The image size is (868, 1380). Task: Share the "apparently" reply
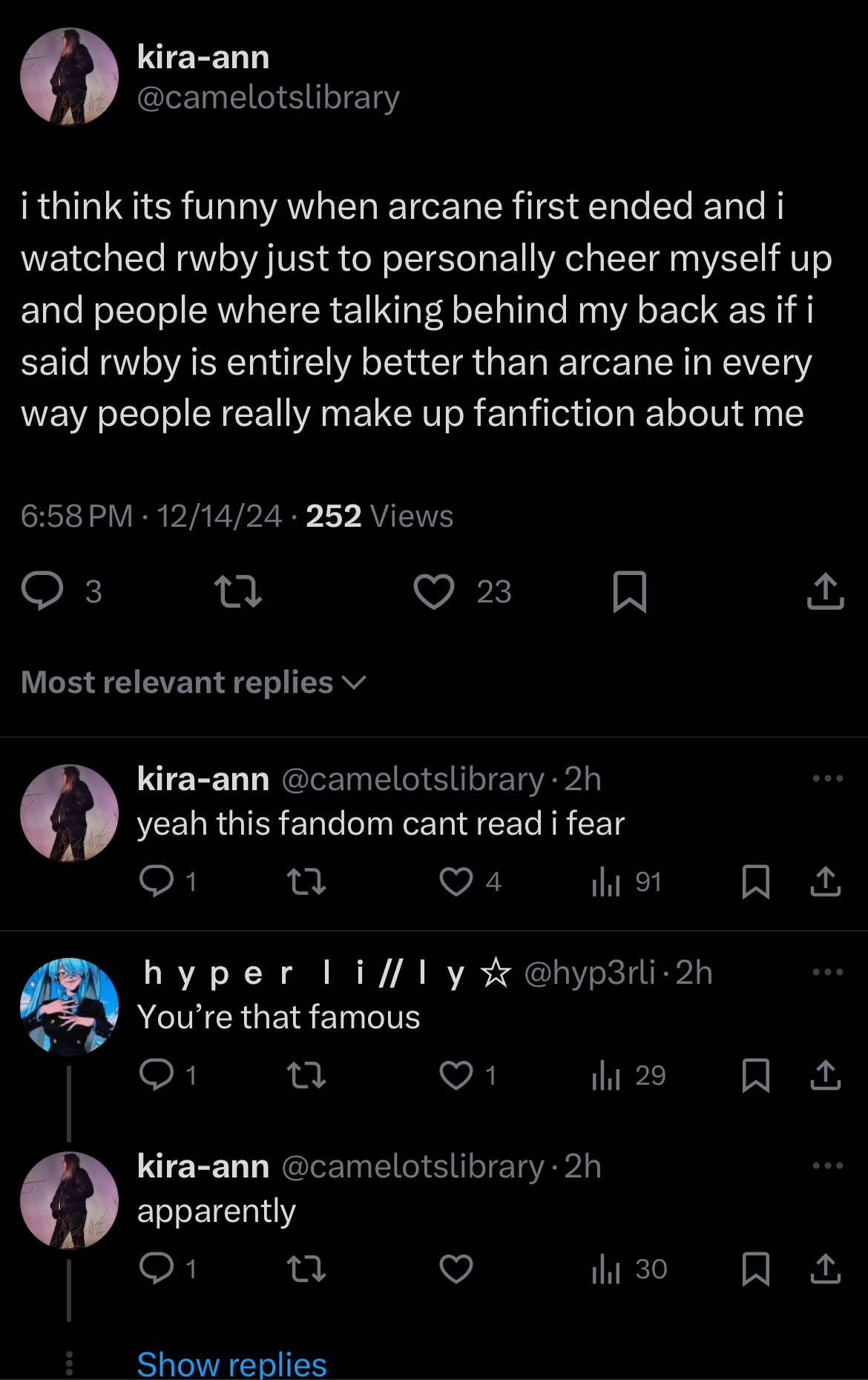click(825, 1269)
